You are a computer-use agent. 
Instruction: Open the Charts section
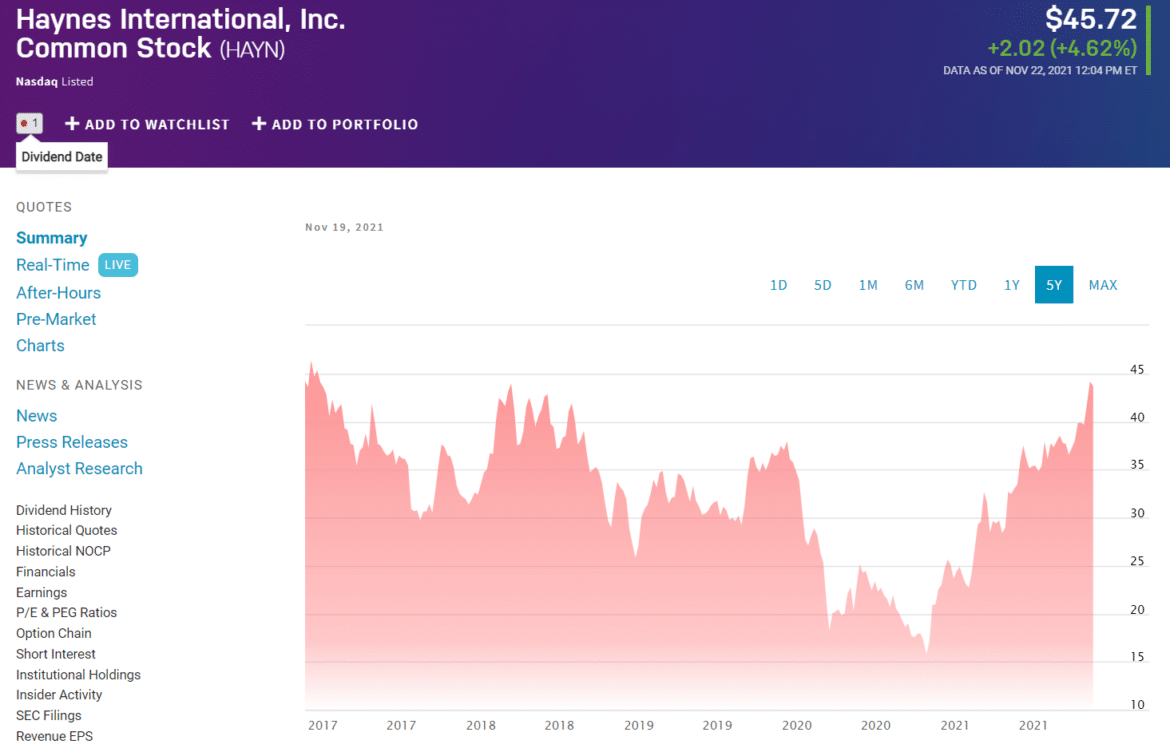[x=40, y=345]
